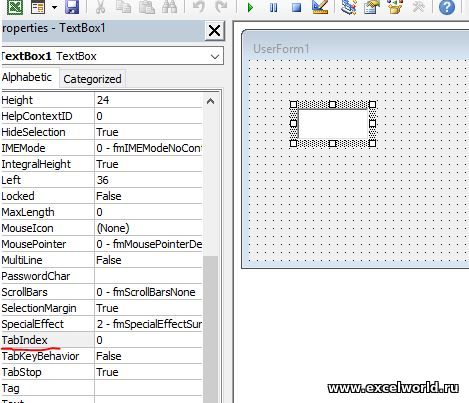Click the Break pause icon
Viewport: 469px width, 403px height.
pos(273,7)
